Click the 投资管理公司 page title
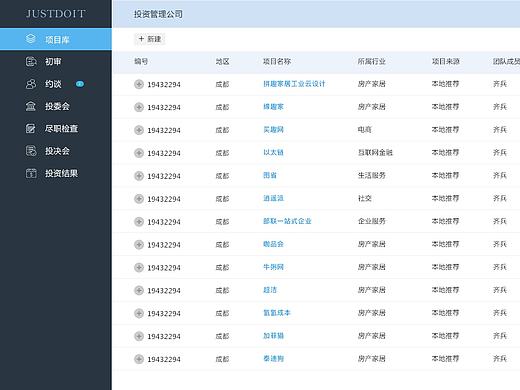Screen dimensions: 520x390 point(158,14)
